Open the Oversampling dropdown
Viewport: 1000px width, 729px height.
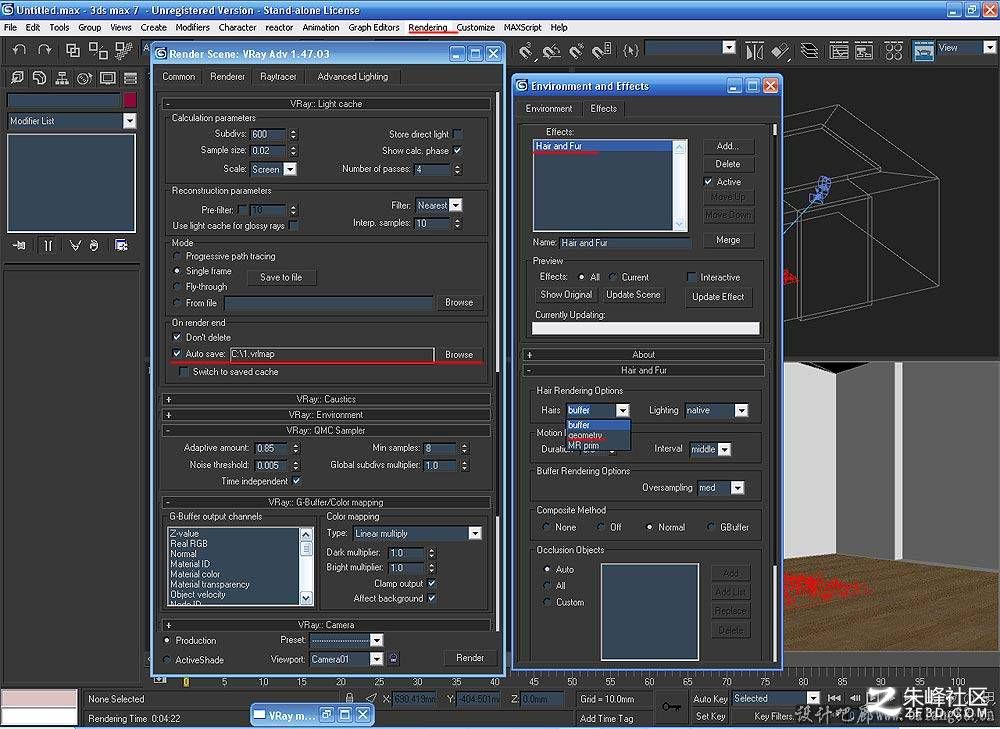(737, 488)
